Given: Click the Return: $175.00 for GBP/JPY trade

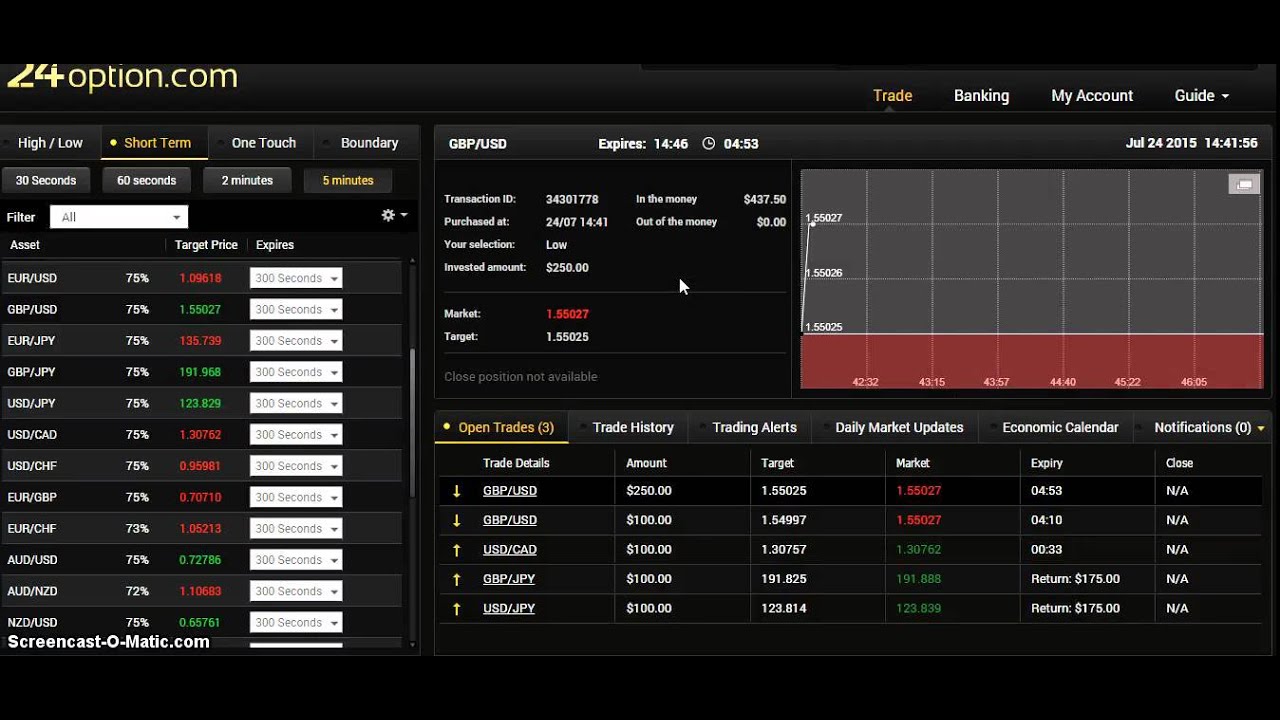Looking at the screenshot, I should coord(1075,579).
